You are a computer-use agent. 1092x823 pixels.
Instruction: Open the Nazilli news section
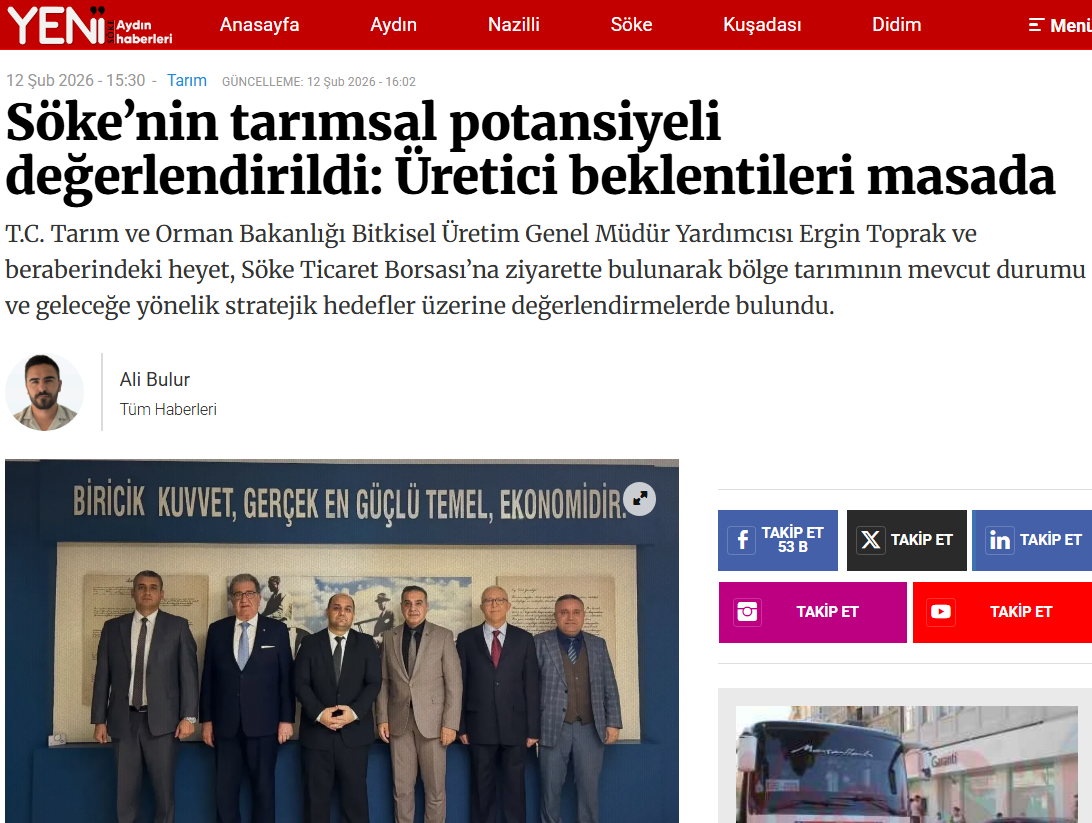pyautogui.click(x=514, y=25)
